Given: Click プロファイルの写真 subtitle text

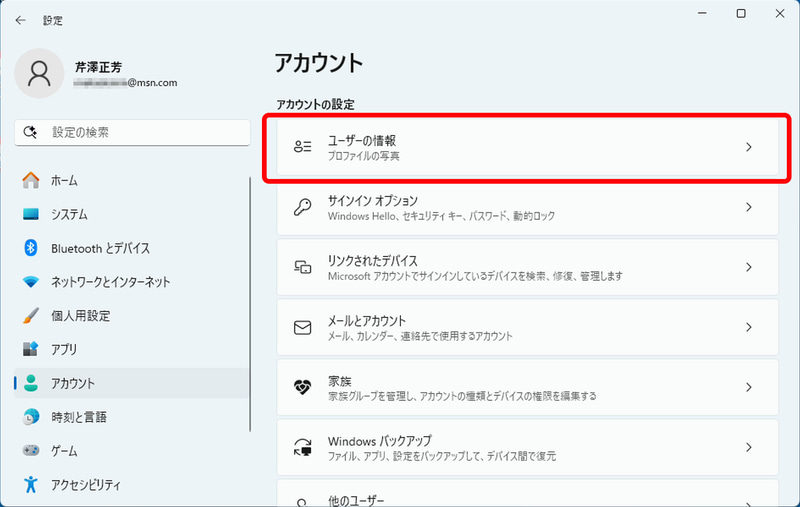Looking at the screenshot, I should click(363, 156).
